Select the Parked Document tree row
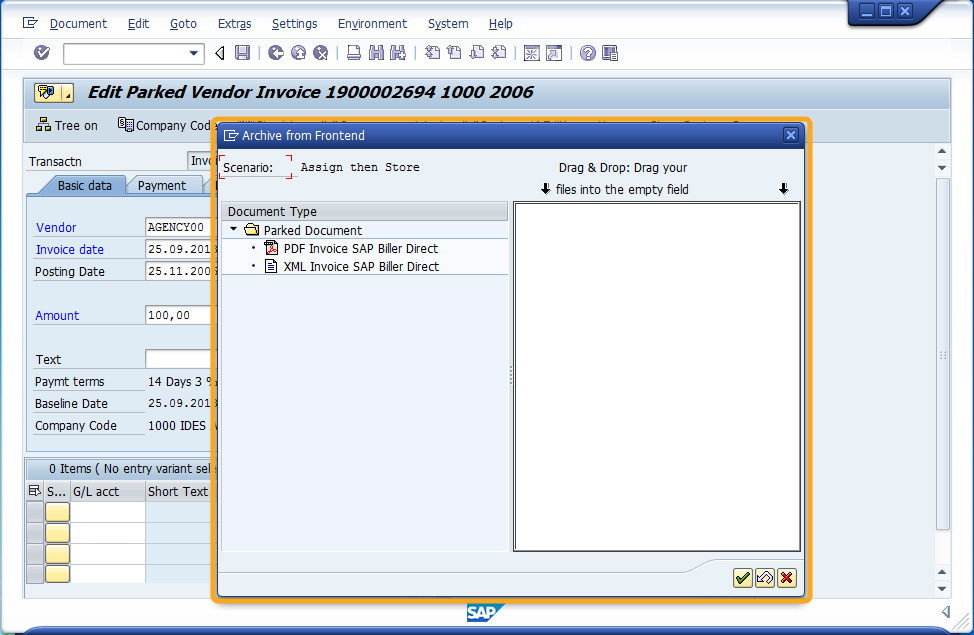Viewport: 974px width, 635px height. pyautogui.click(x=365, y=230)
